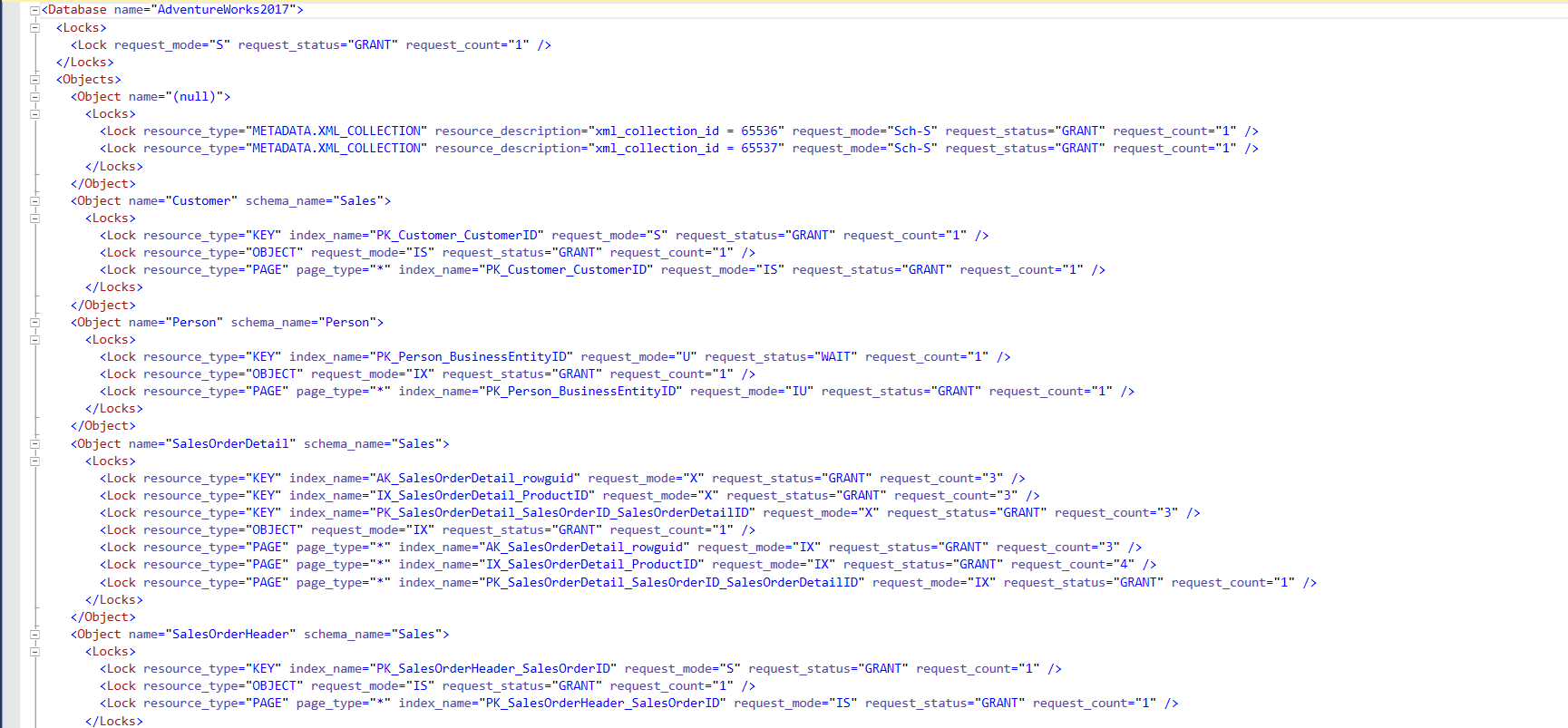Click the "AdventureWorks2017" database name value
Image resolution: width=1568 pixels, height=728 pixels.
pos(223,10)
